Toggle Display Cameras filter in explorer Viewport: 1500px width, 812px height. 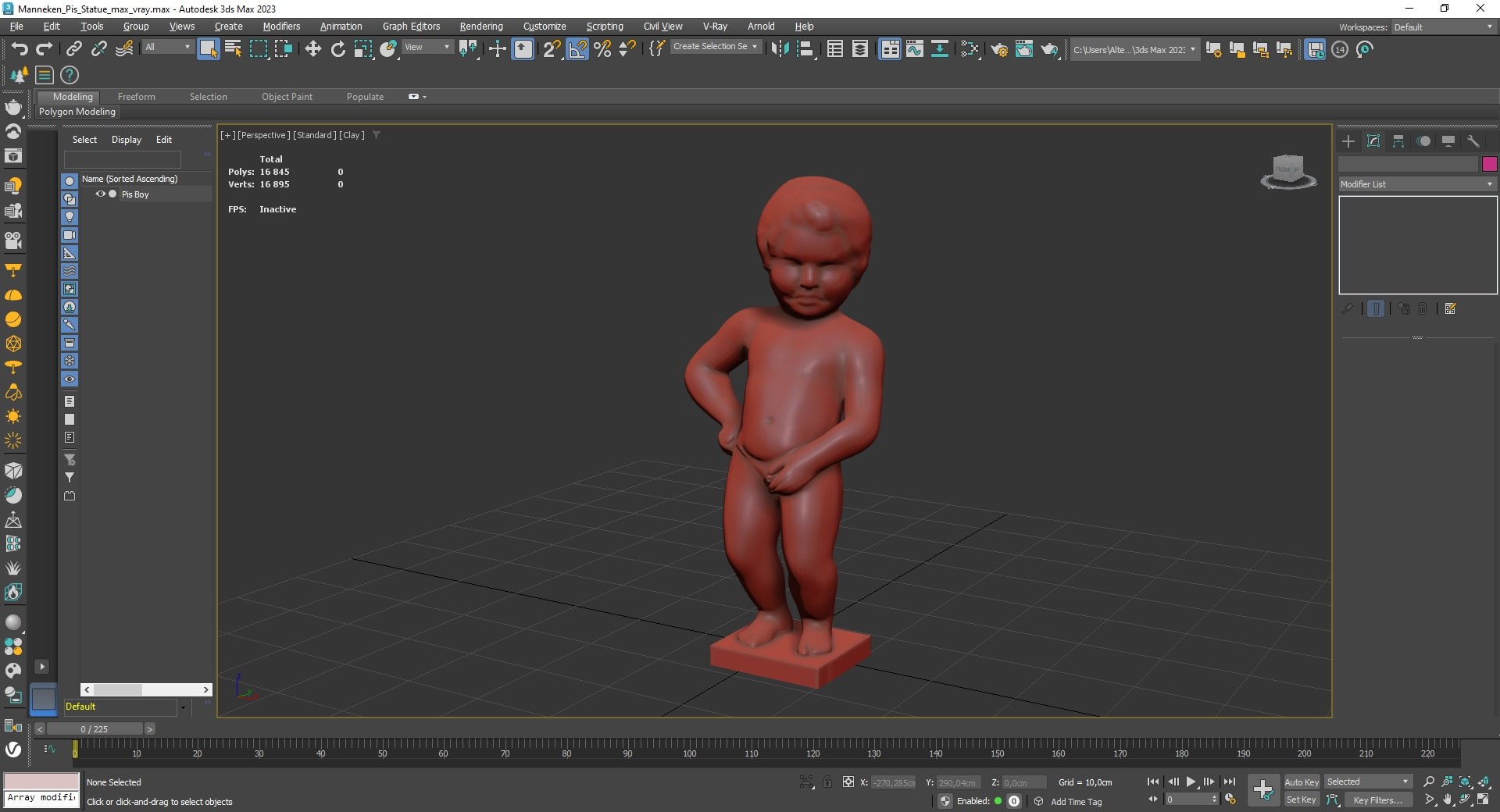[70, 235]
